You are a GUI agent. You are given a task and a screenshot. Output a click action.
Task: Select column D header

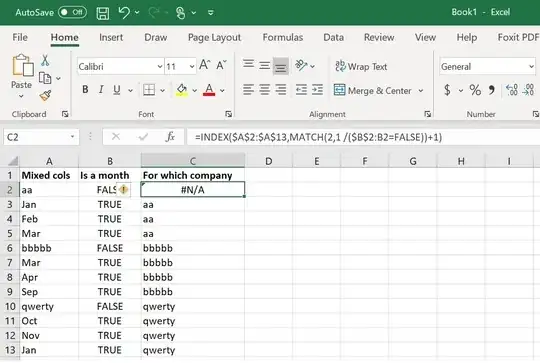click(269, 161)
